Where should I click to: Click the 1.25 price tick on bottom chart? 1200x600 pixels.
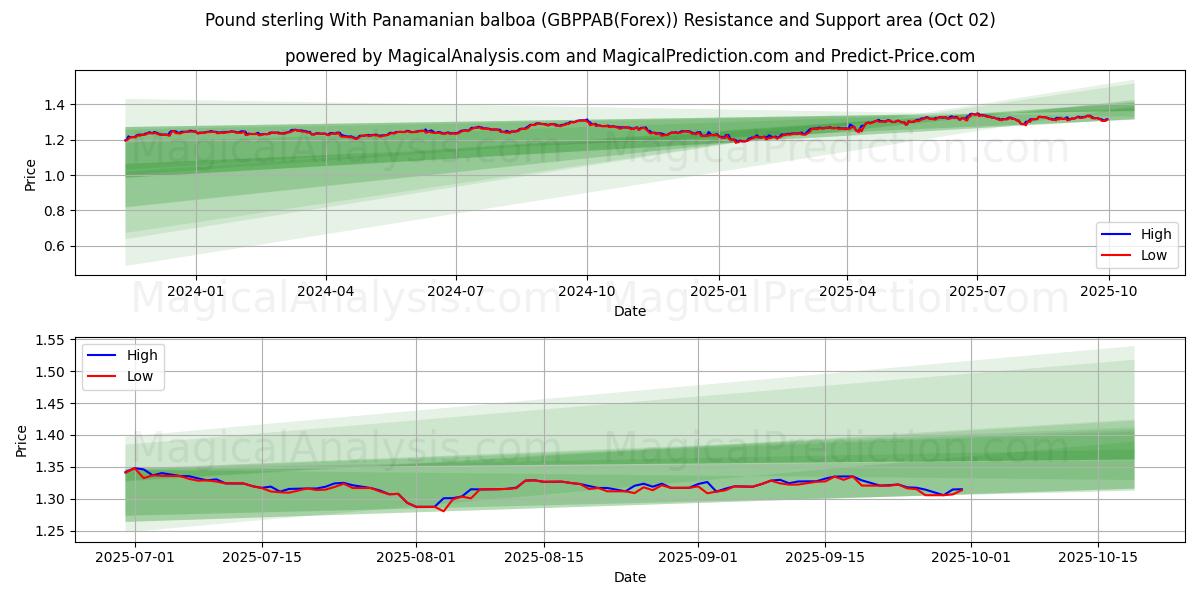click(x=49, y=531)
